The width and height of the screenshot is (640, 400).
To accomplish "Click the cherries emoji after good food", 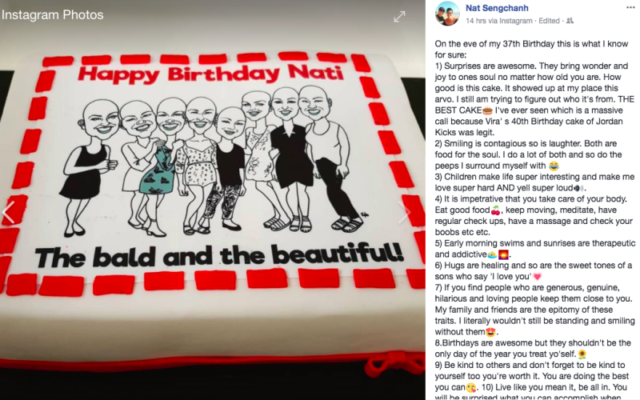I will point(496,210).
